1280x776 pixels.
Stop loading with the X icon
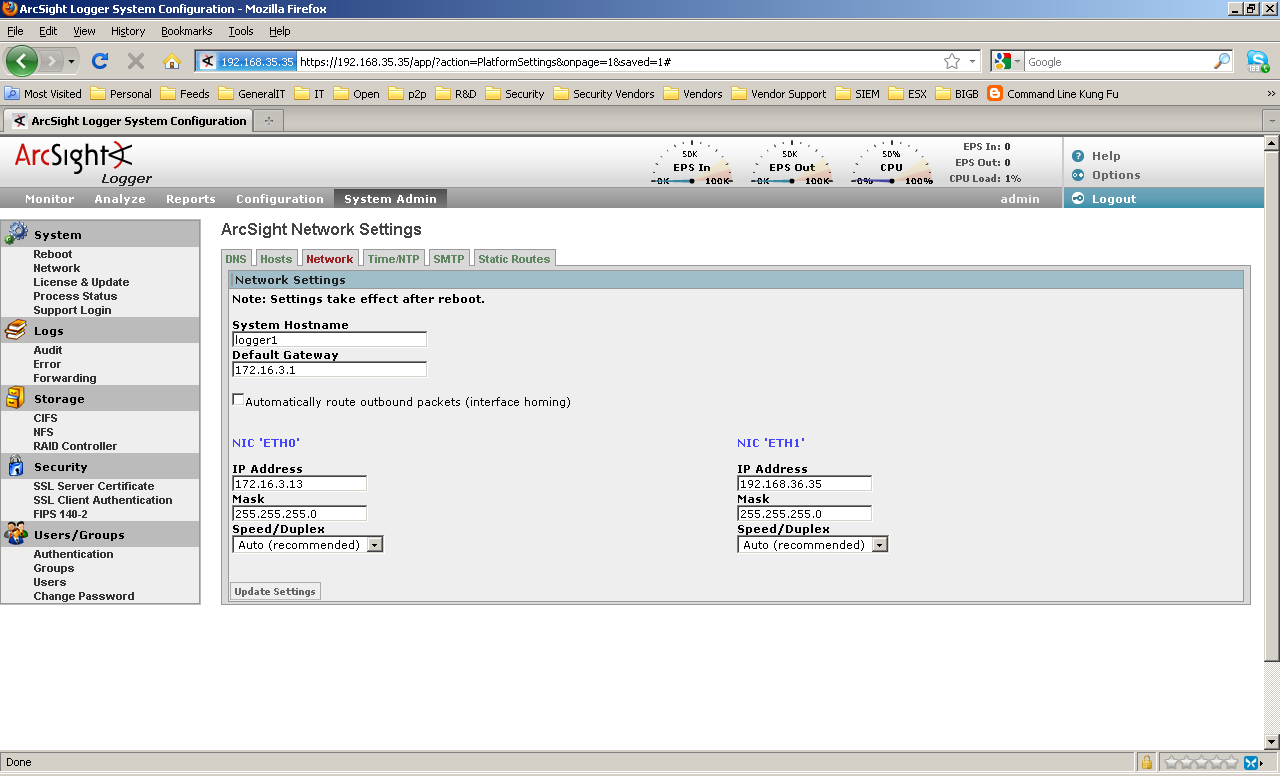click(x=136, y=61)
